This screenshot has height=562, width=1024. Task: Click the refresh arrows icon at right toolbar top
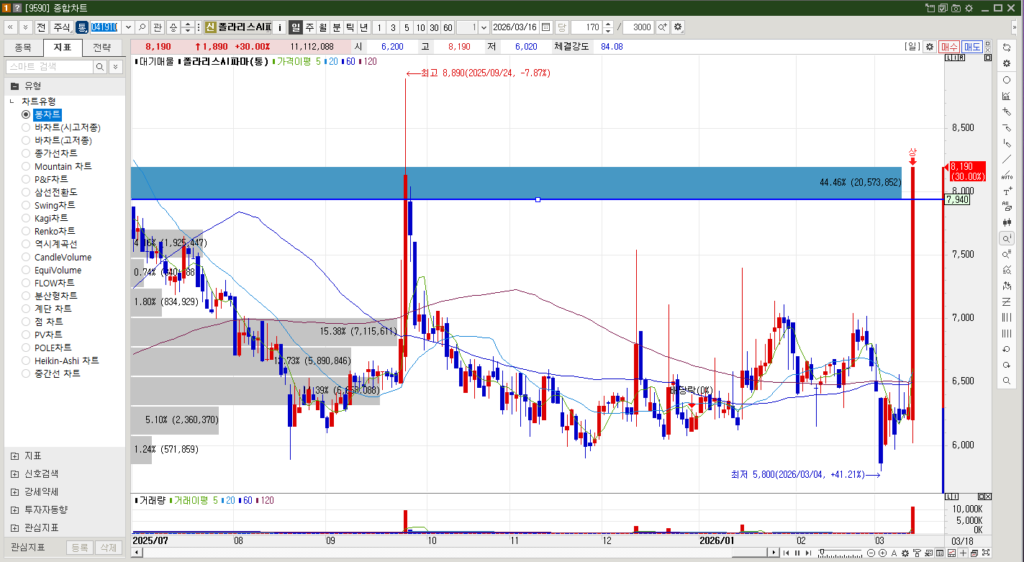[x=1006, y=47]
